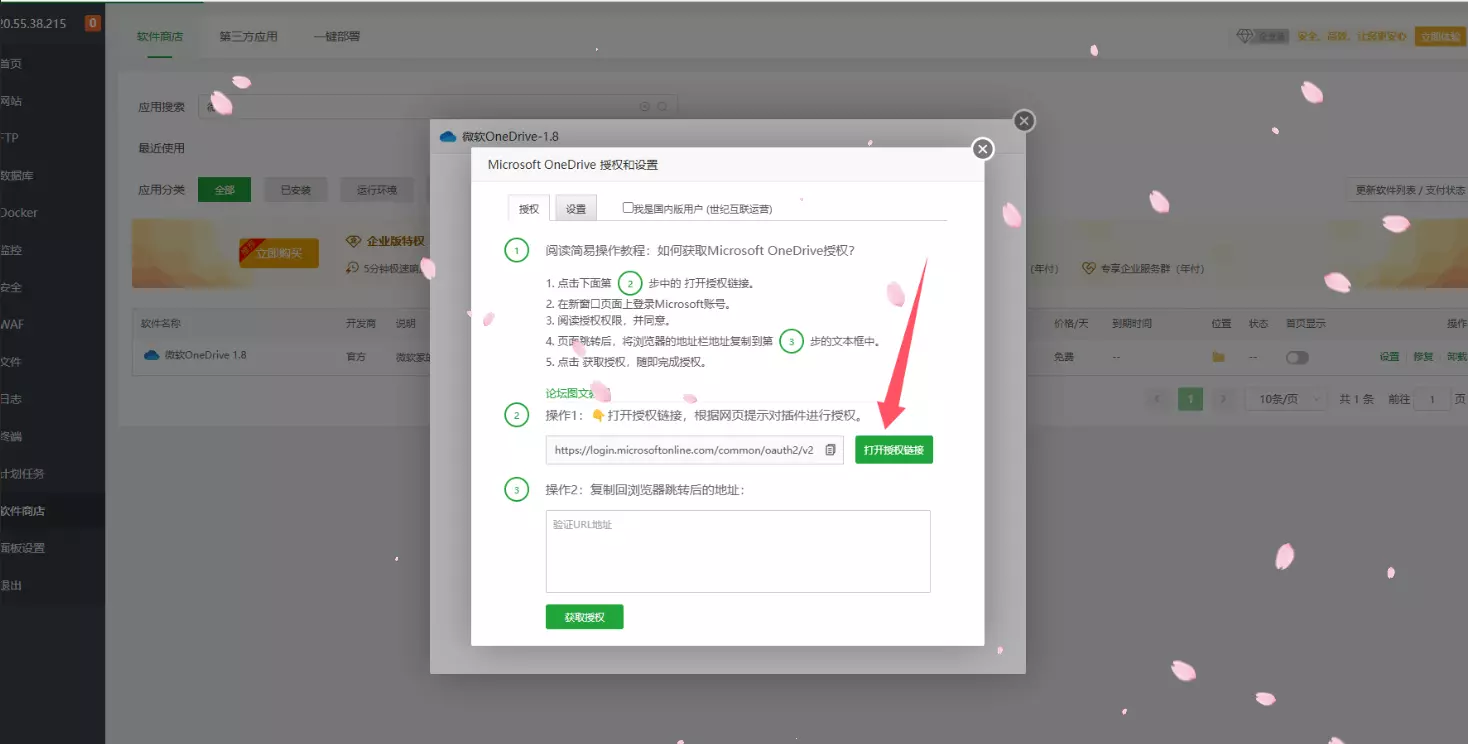Select the 授权 tab in the dialog
Image resolution: width=1468 pixels, height=744 pixels.
click(x=528, y=209)
